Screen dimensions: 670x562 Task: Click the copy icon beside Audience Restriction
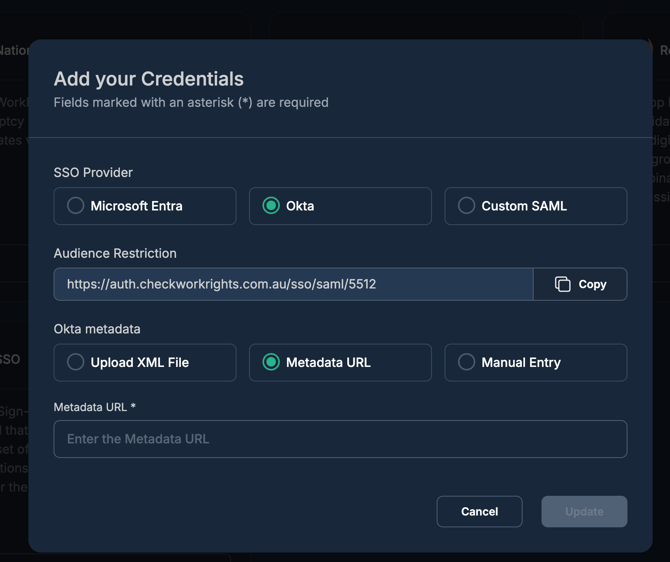(x=562, y=284)
